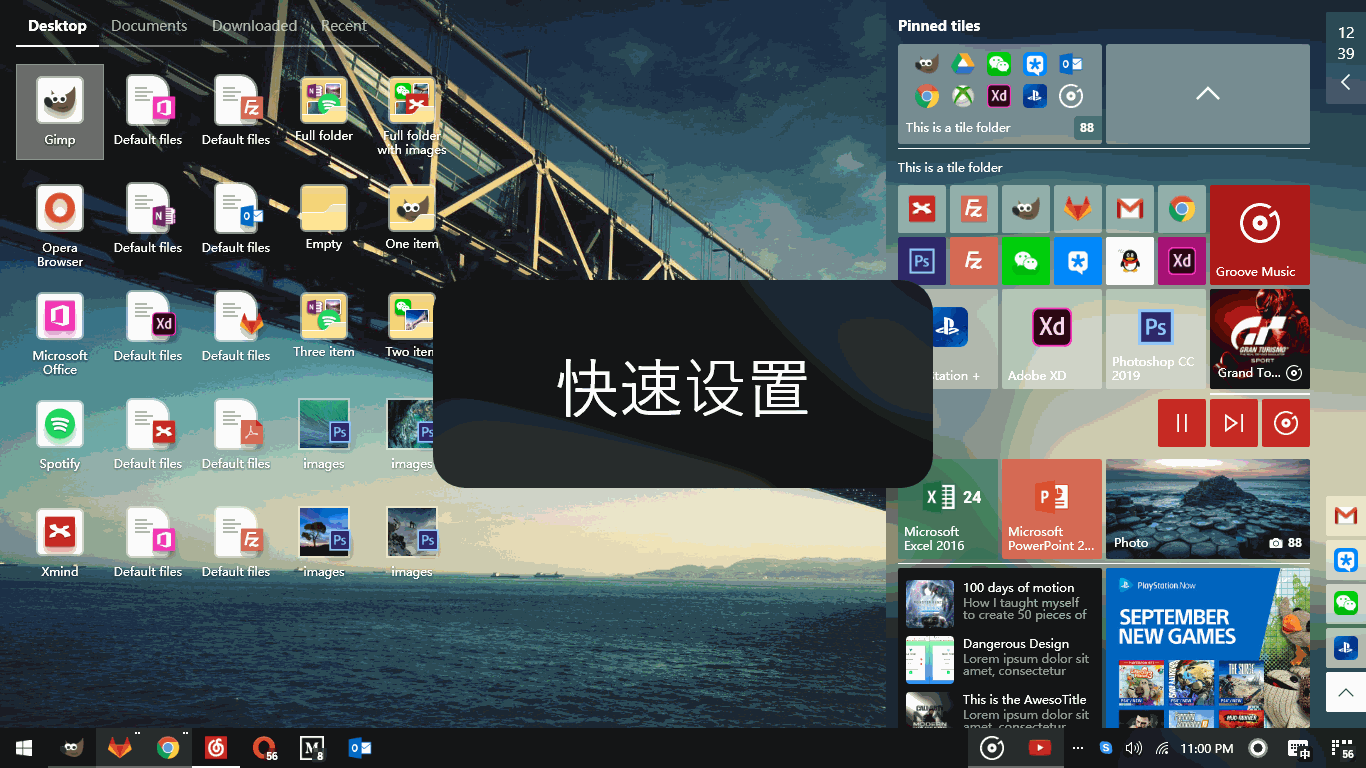Launch the Adobe XD large tile

coord(1052,339)
